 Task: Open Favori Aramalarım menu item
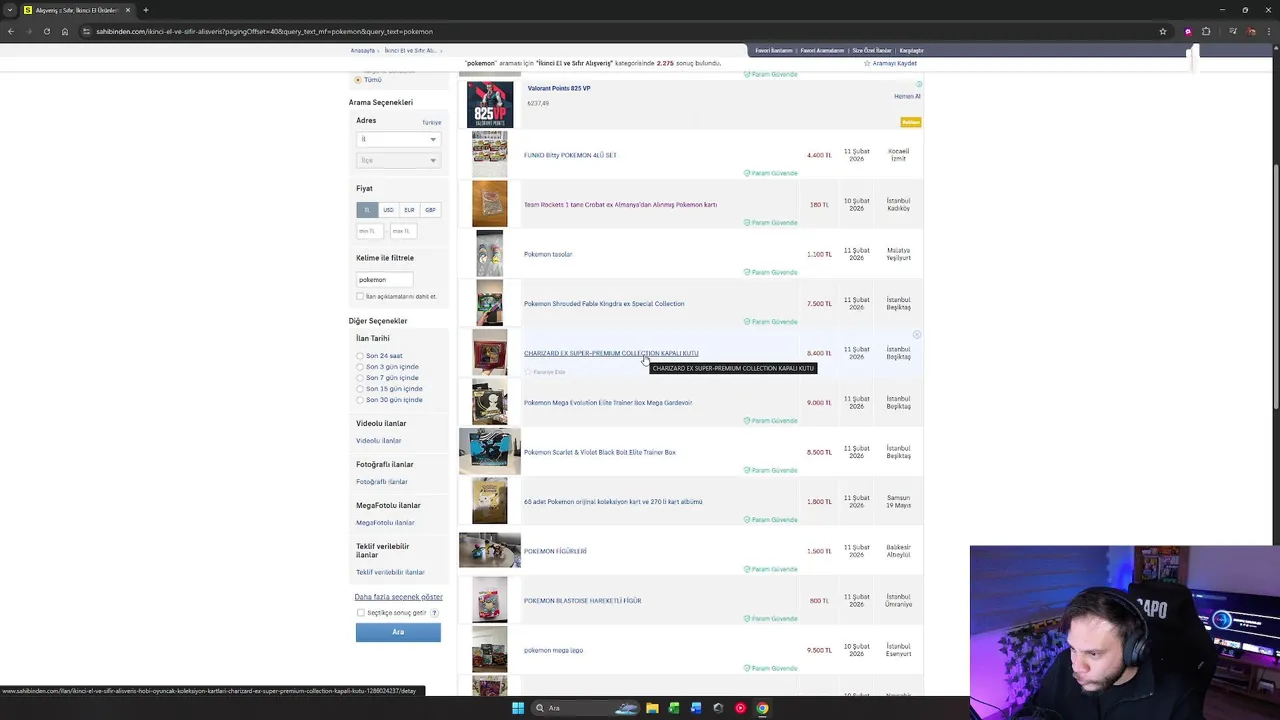(x=822, y=50)
